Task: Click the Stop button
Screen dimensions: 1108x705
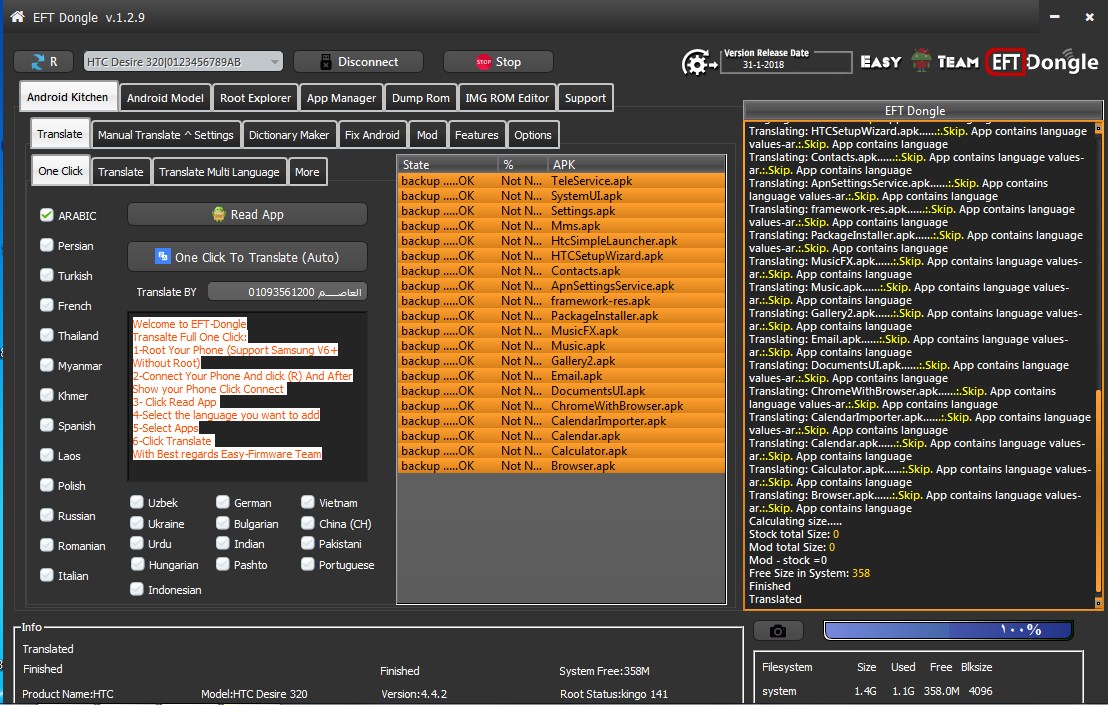Action: click(x=498, y=62)
